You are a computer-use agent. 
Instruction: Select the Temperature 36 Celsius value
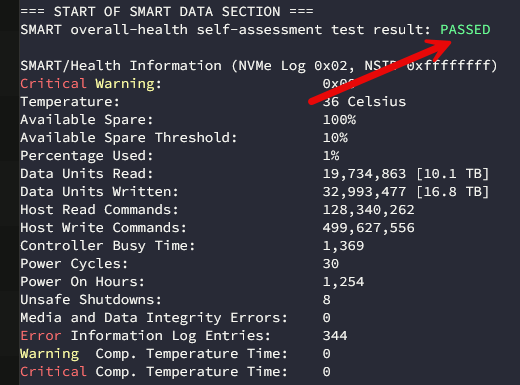click(364, 102)
